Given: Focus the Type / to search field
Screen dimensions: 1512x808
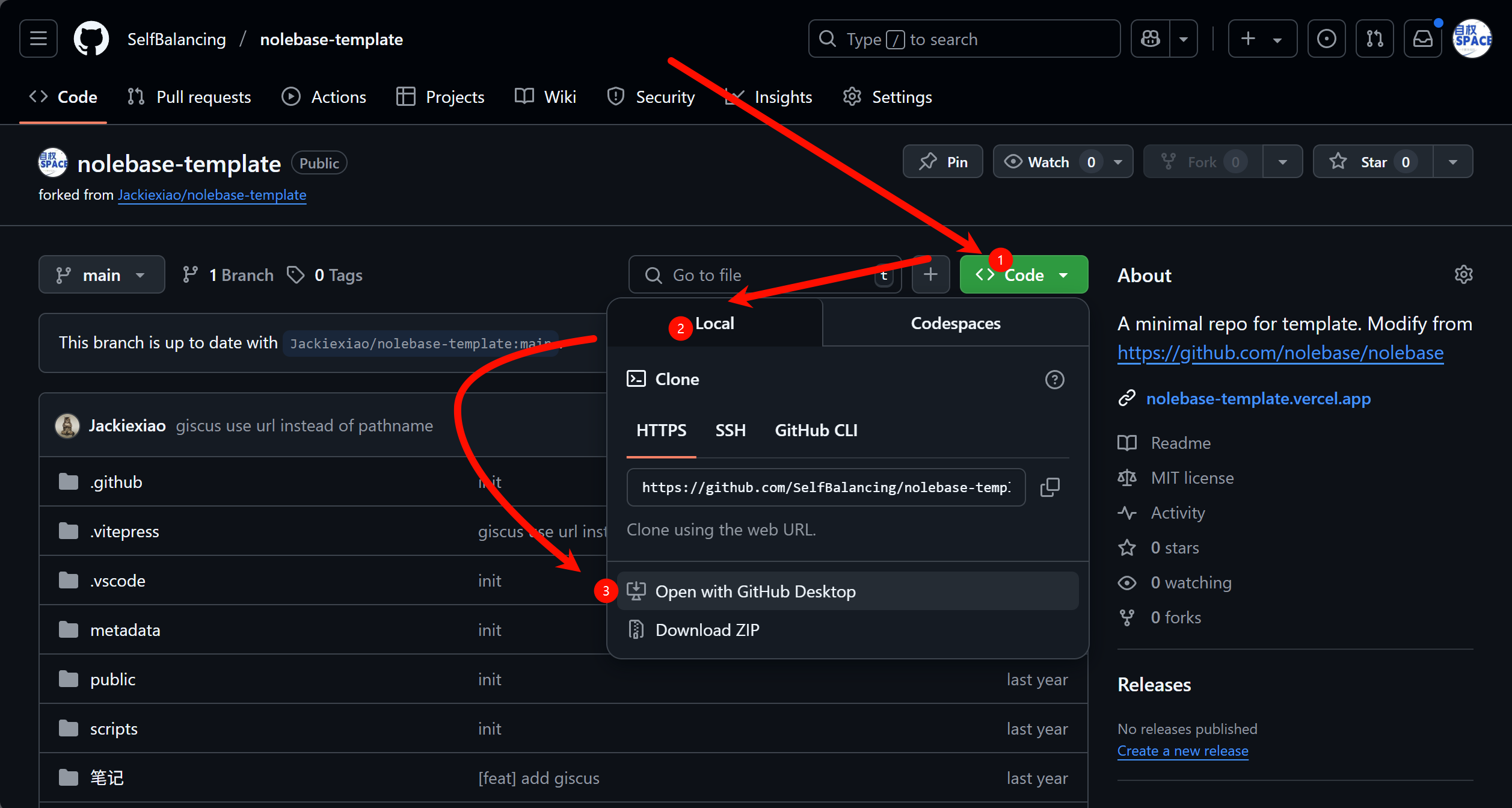Looking at the screenshot, I should pyautogui.click(x=964, y=39).
